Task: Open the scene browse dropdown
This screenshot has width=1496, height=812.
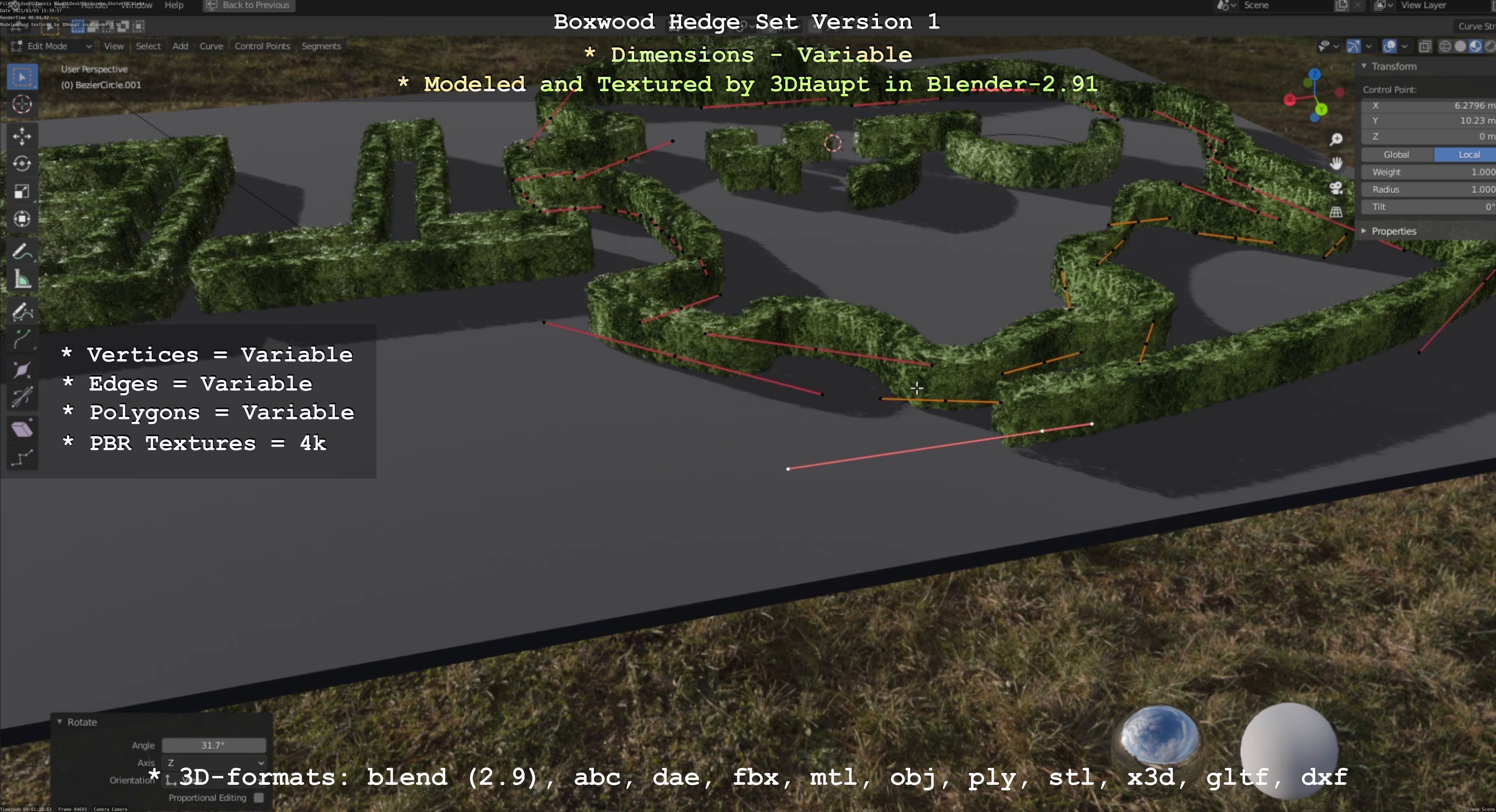Action: tap(1226, 5)
